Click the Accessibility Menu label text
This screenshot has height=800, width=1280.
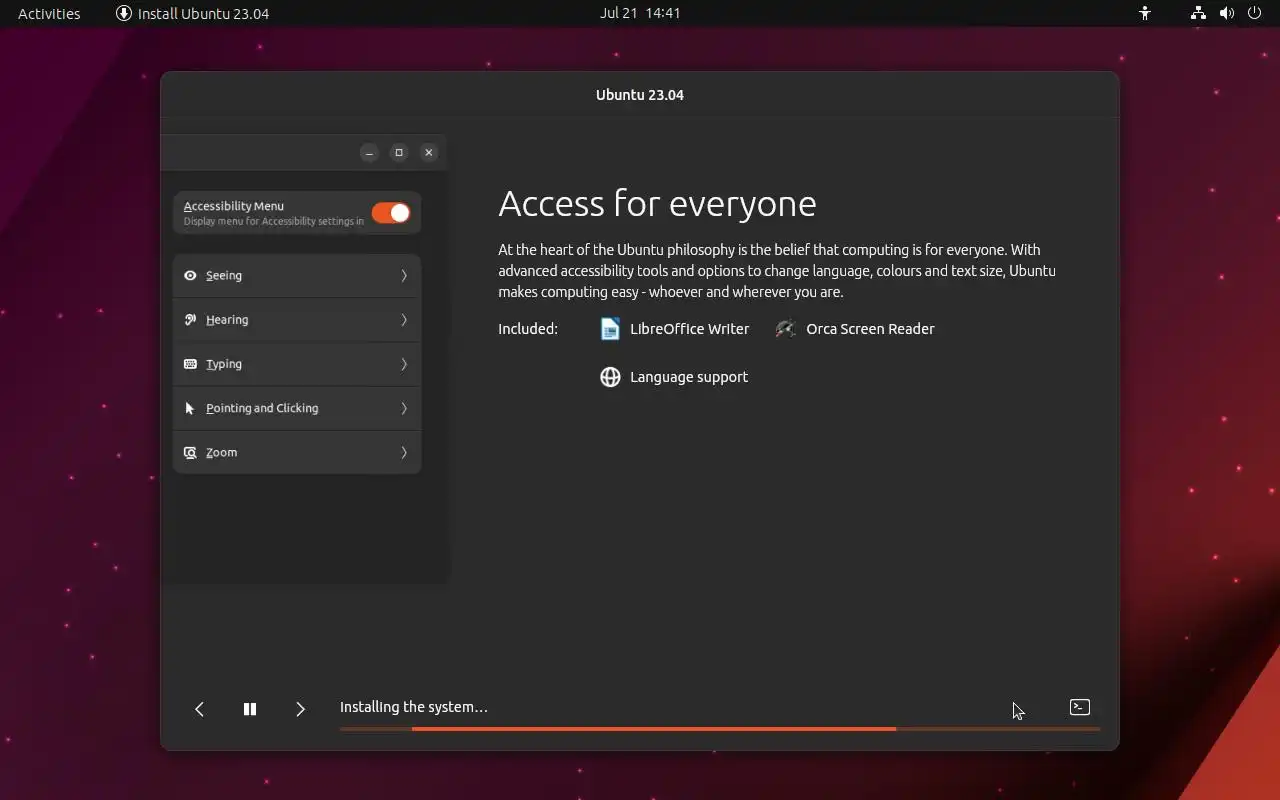click(x=234, y=206)
